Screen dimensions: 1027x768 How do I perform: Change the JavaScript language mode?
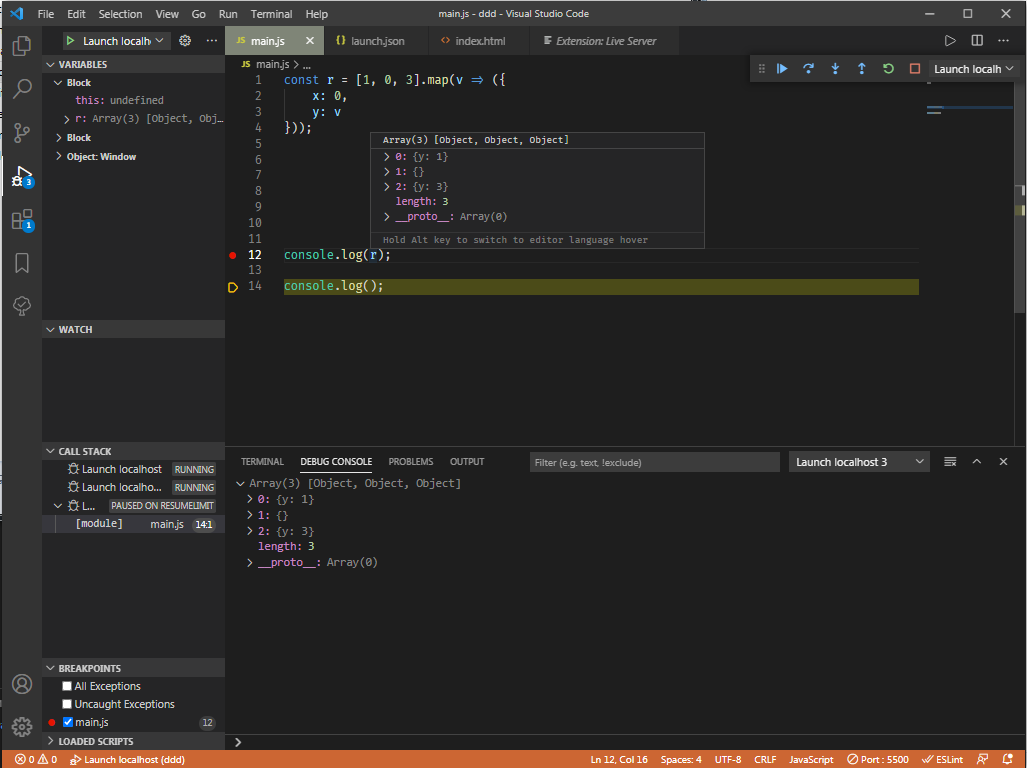[811, 759]
